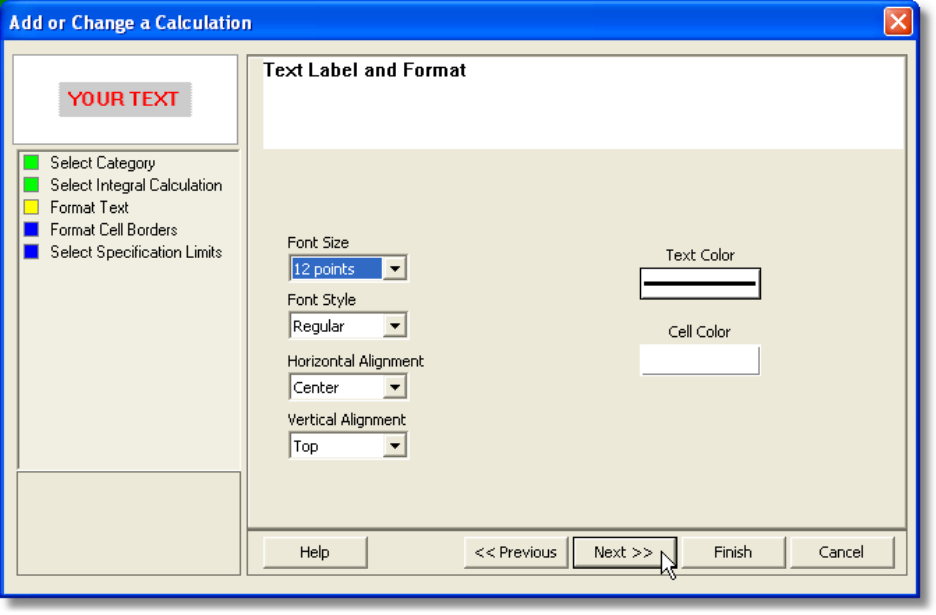Click the Font Style label
This screenshot has width=936, height=615.
322,300
